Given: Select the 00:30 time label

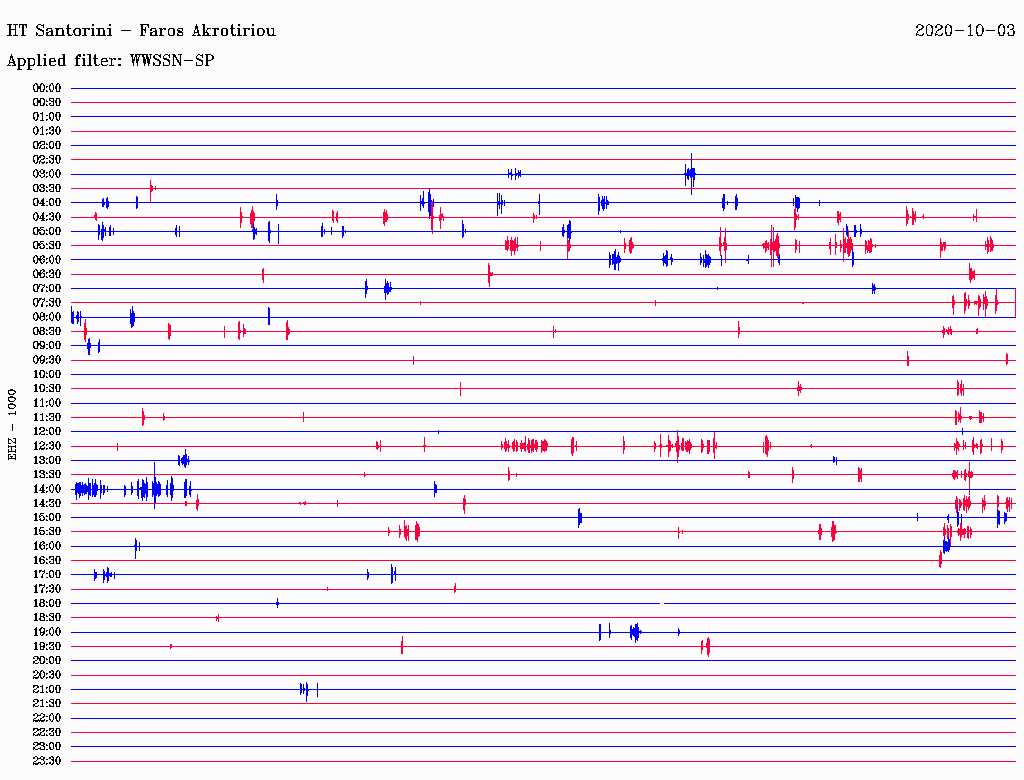Looking at the screenshot, I should click(46, 103).
